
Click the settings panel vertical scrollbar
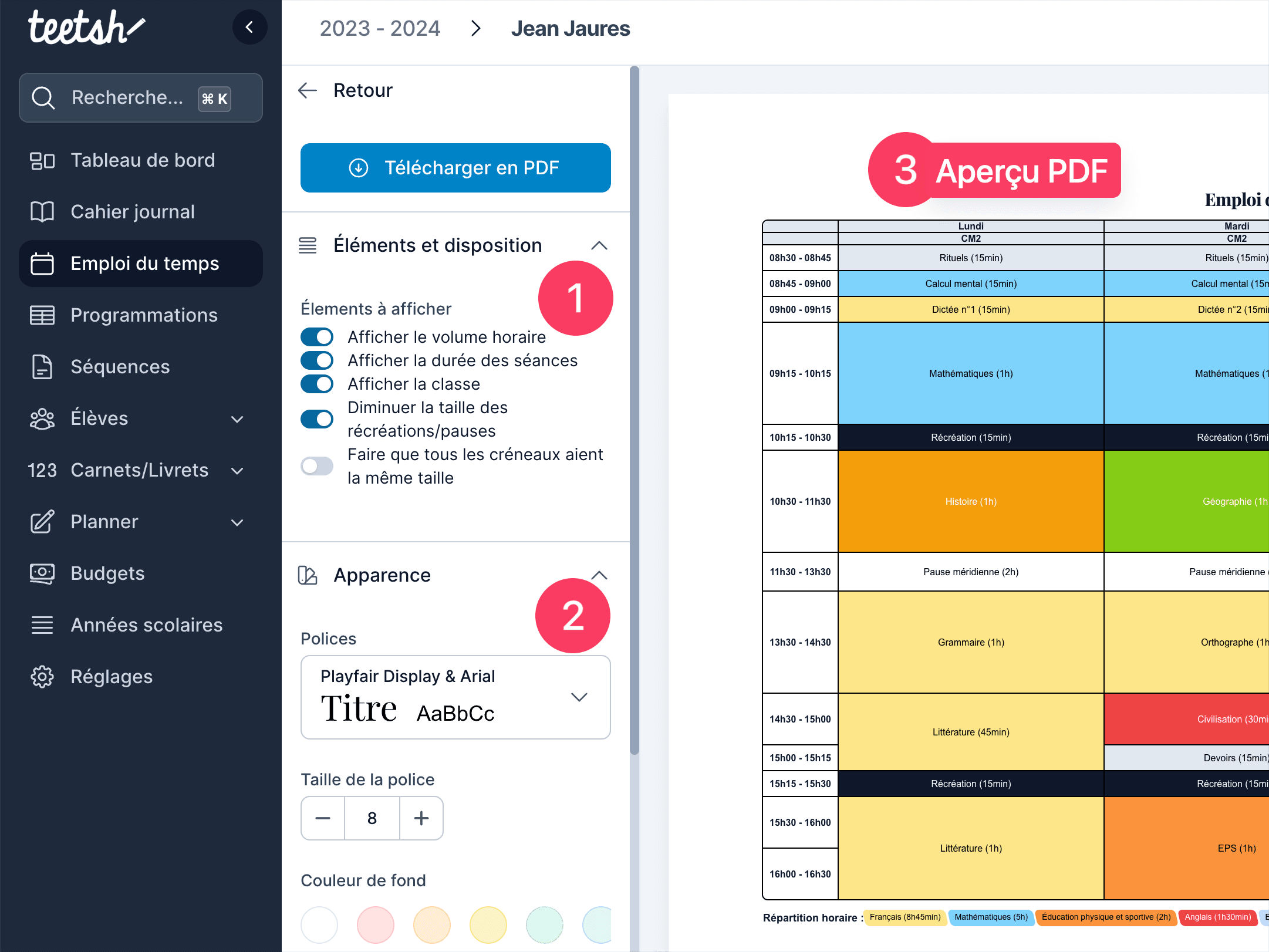coord(634,411)
